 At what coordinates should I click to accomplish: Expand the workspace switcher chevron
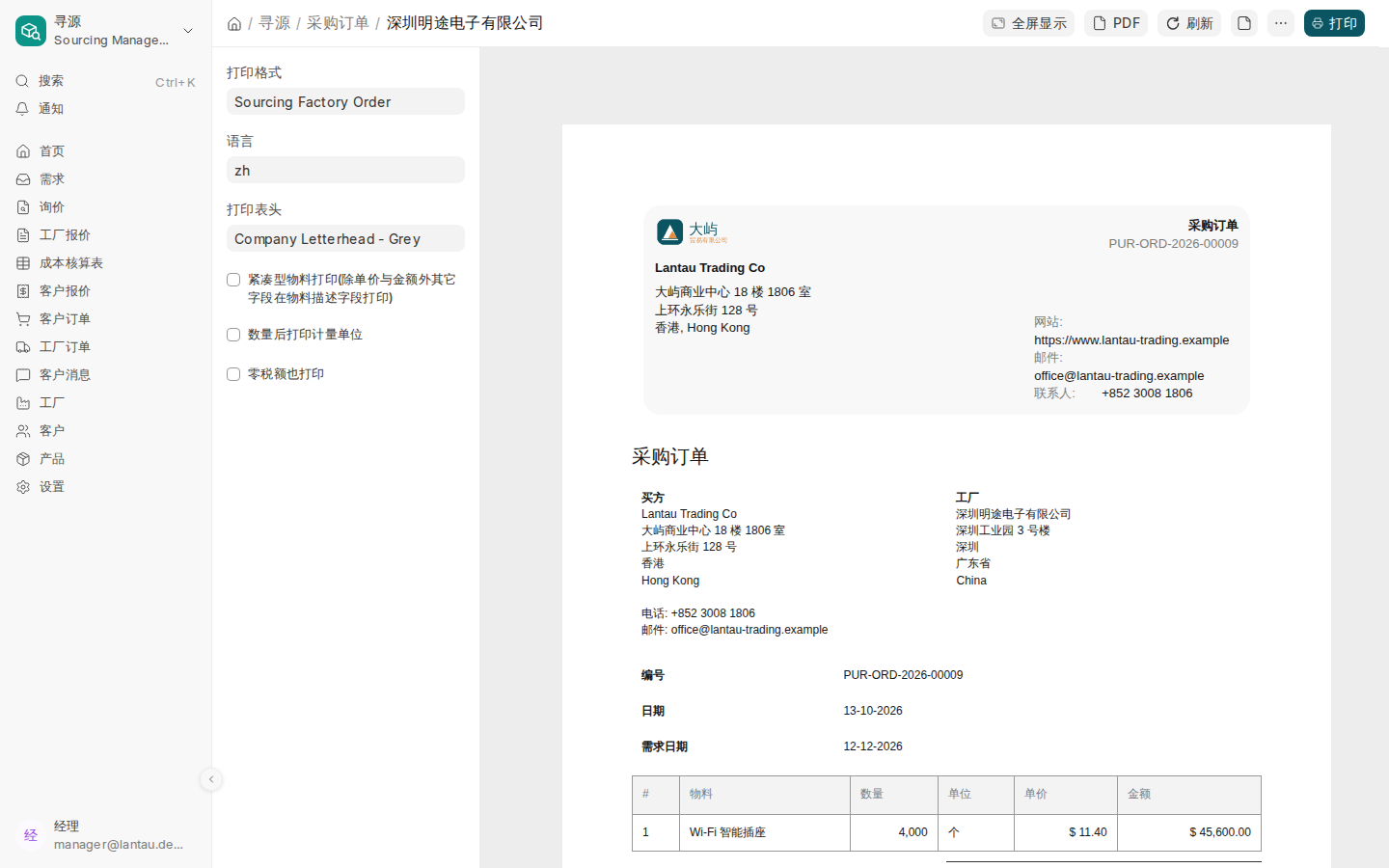188,31
